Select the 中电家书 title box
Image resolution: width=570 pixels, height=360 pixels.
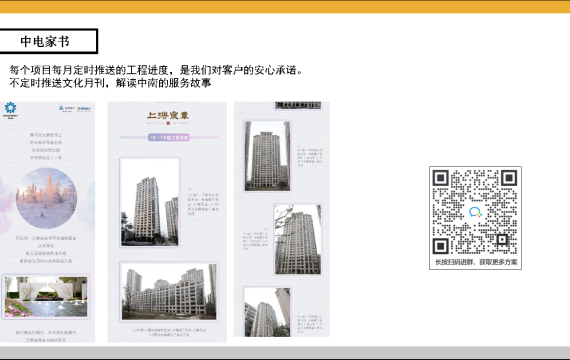click(49, 41)
